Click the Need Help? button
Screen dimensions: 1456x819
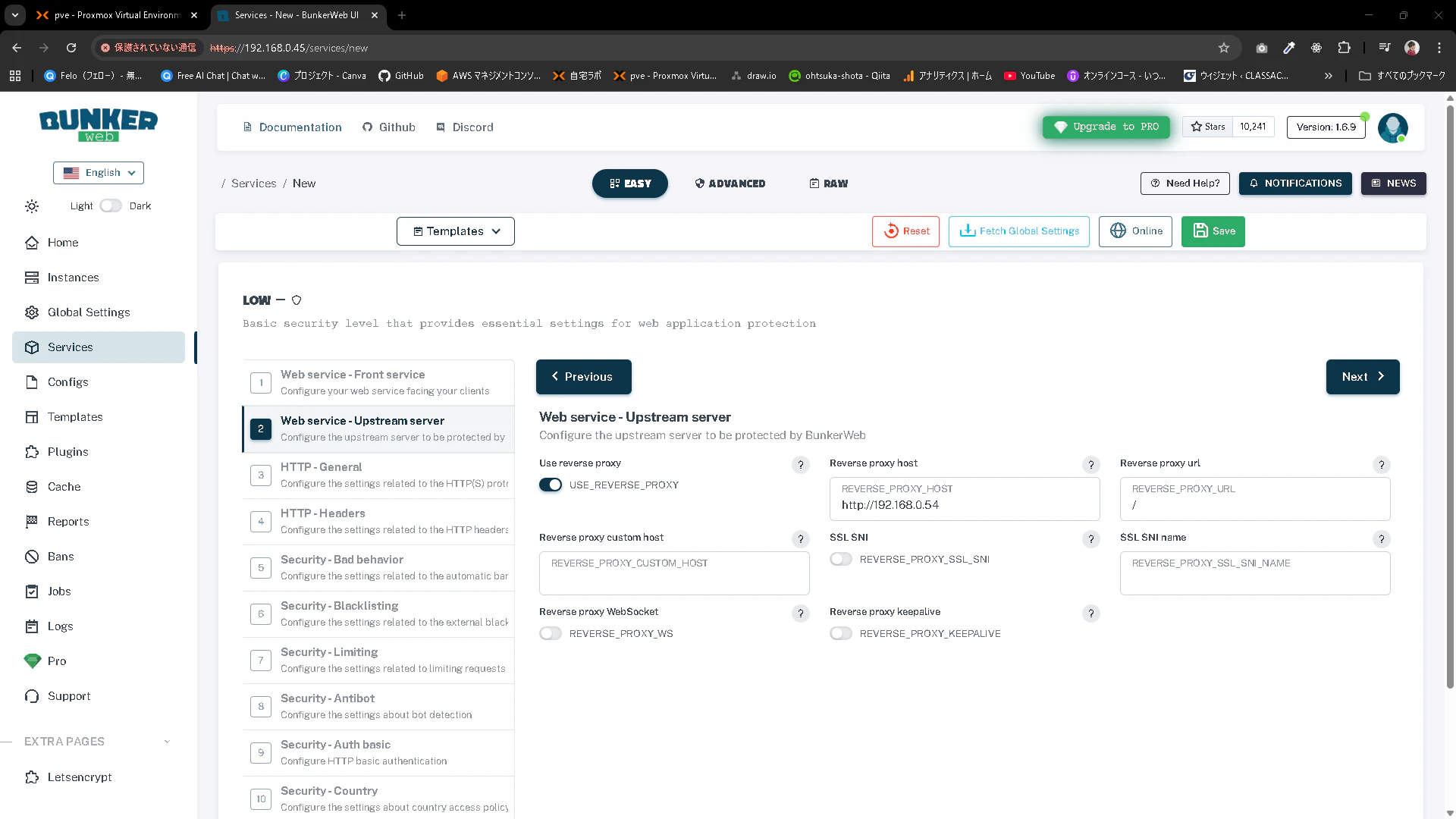tap(1185, 184)
